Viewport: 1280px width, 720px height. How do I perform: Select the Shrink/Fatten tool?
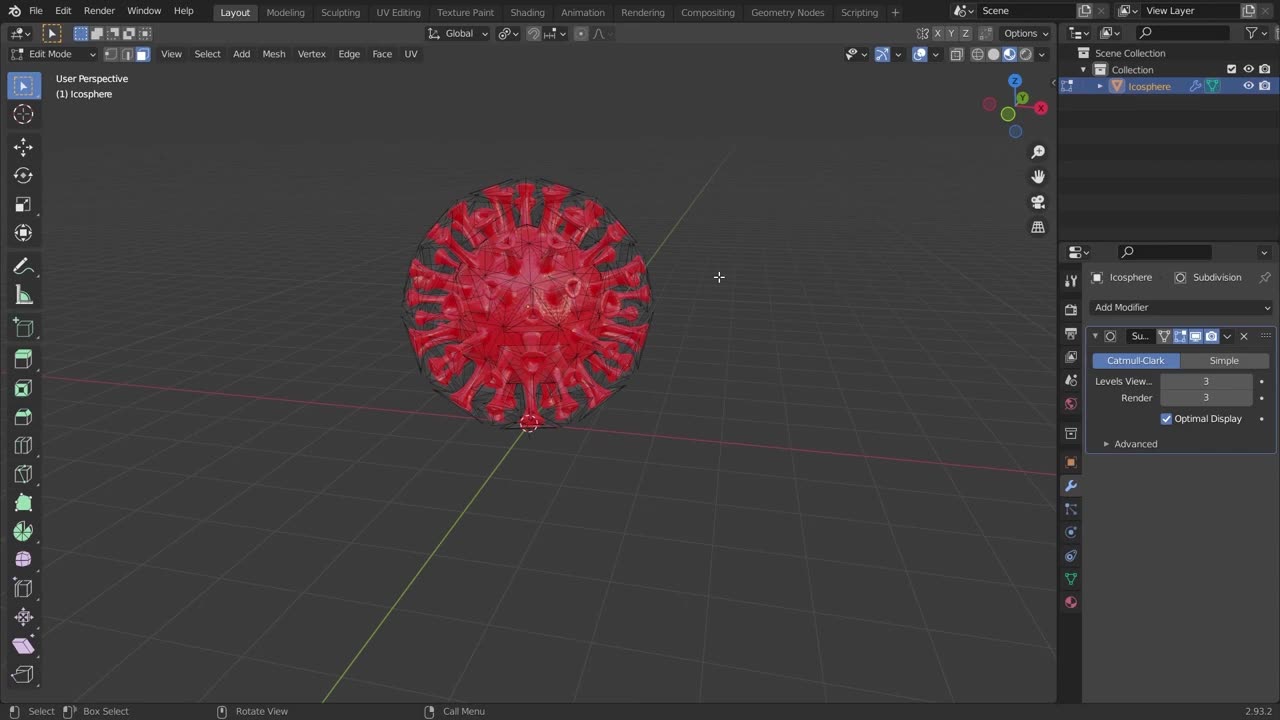tap(23, 618)
